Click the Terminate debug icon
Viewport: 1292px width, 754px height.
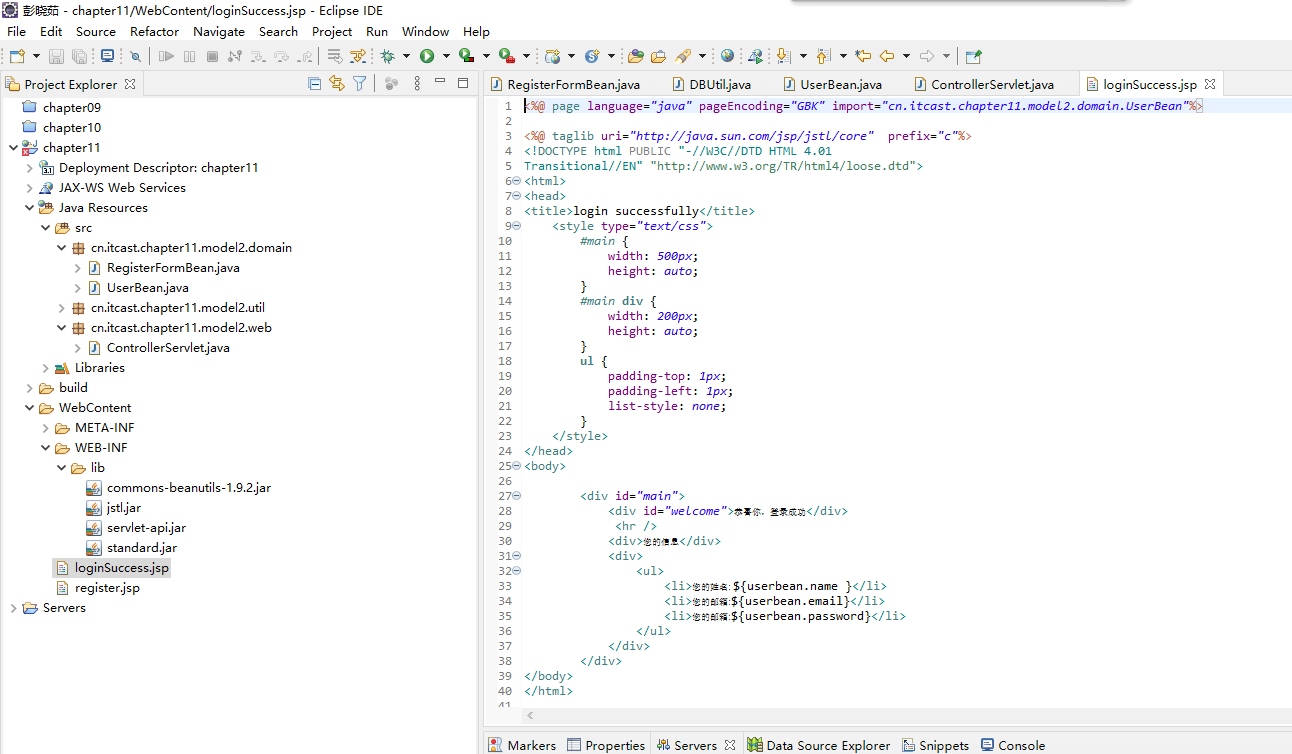[212, 57]
